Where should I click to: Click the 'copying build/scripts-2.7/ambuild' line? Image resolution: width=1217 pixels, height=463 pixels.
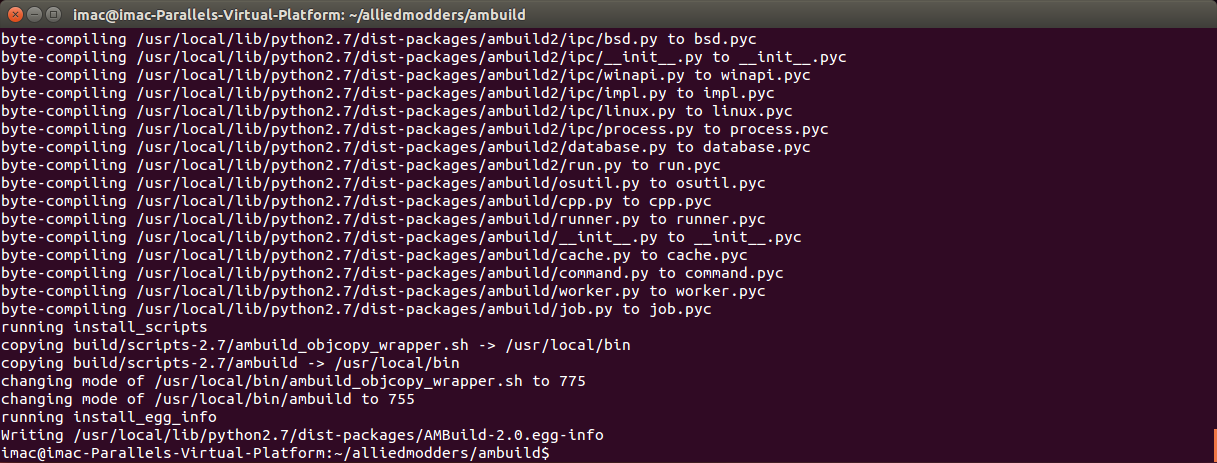[231, 363]
